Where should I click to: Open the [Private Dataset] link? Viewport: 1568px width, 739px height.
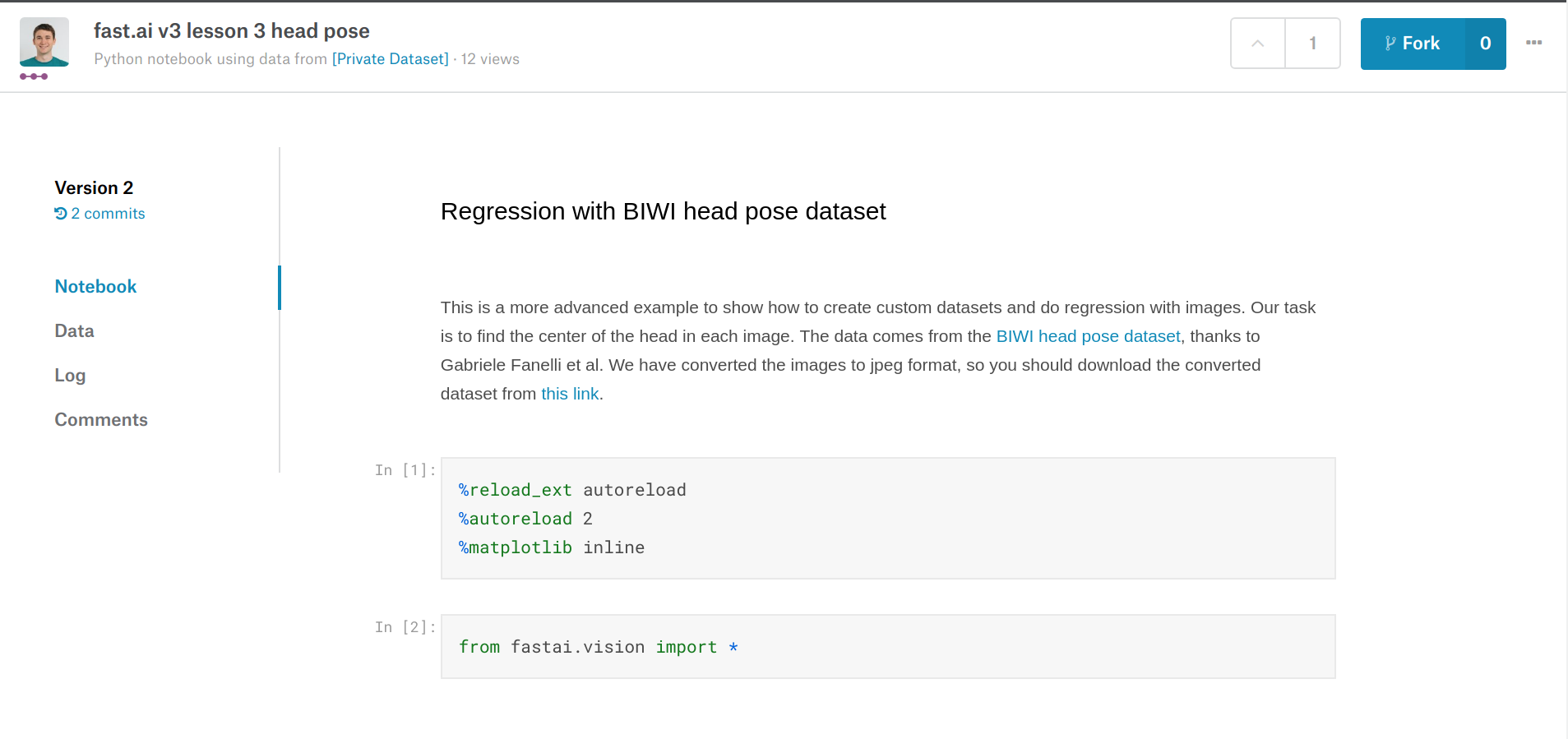pos(390,59)
